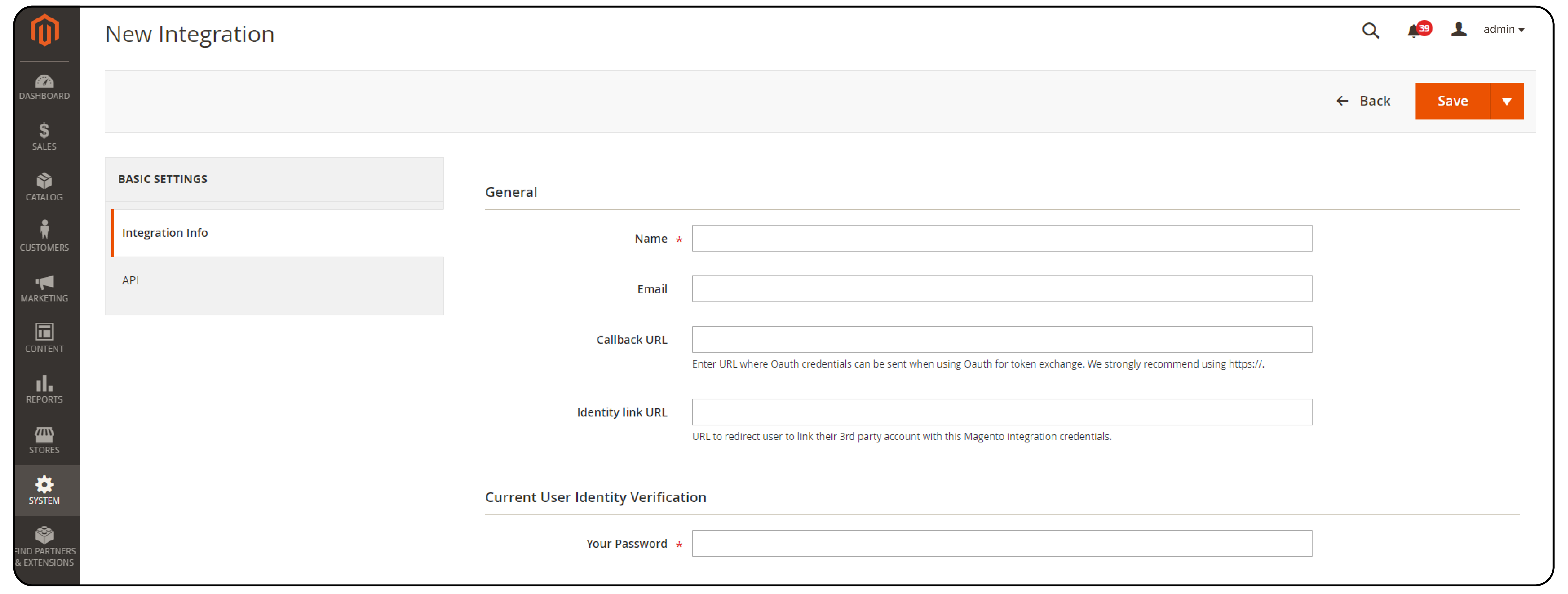Open the notifications bell icon
The width and height of the screenshot is (1568, 594).
[1413, 31]
